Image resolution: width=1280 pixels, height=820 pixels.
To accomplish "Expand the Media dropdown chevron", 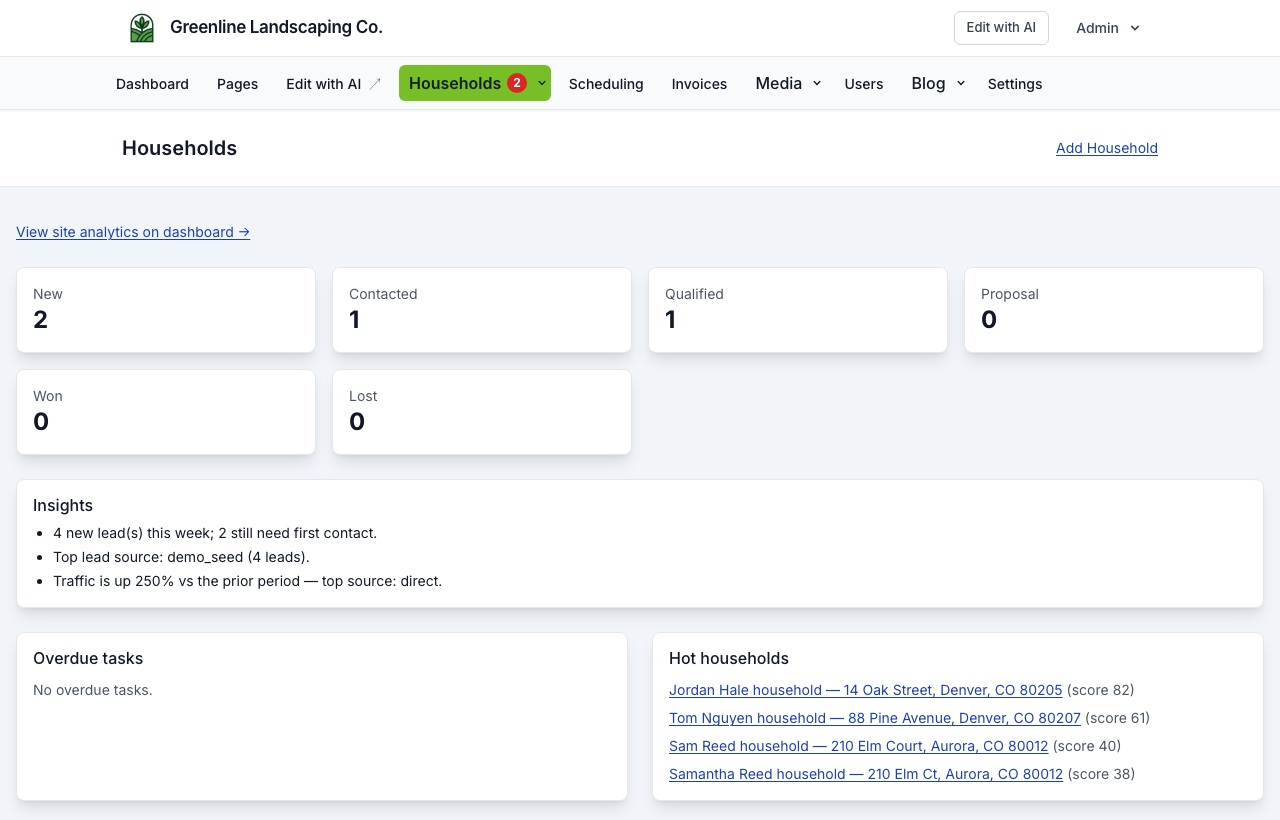I will click(x=817, y=83).
